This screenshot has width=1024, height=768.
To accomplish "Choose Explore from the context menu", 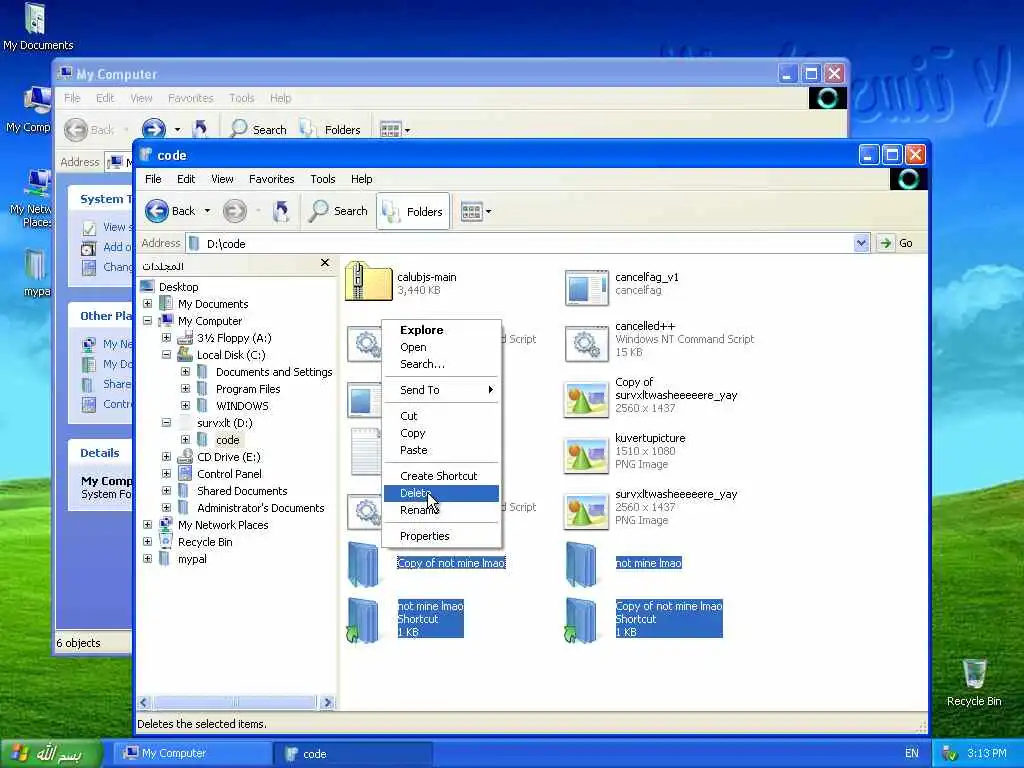I will 441,330.
